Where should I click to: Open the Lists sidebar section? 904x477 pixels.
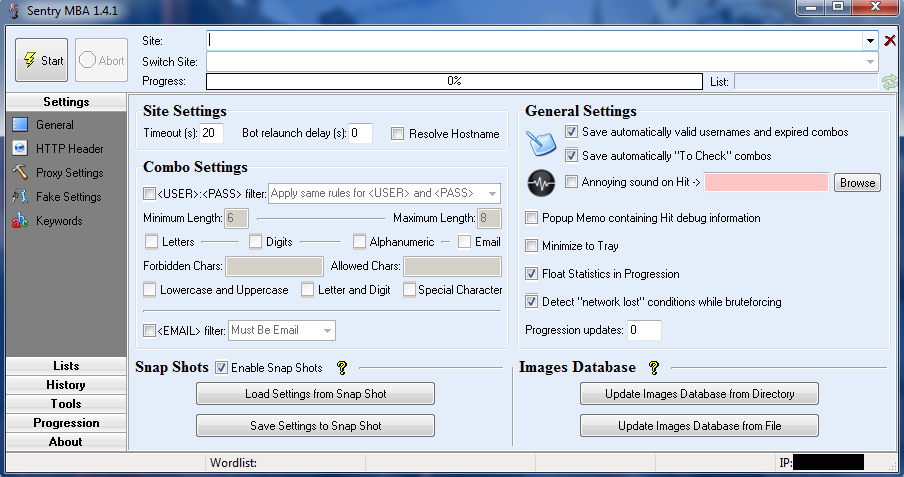66,366
